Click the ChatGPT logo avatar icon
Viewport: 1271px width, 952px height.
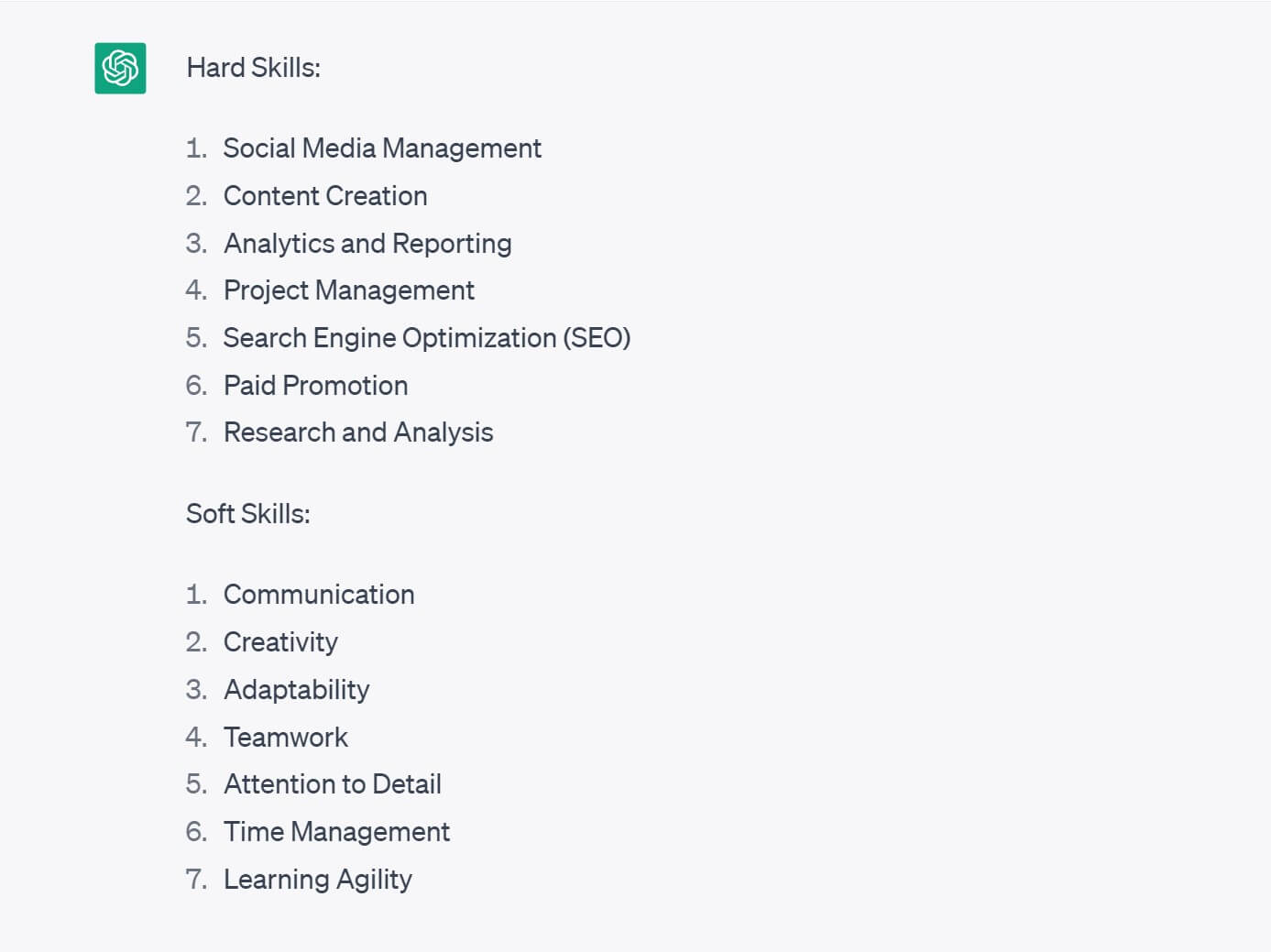pos(120,68)
